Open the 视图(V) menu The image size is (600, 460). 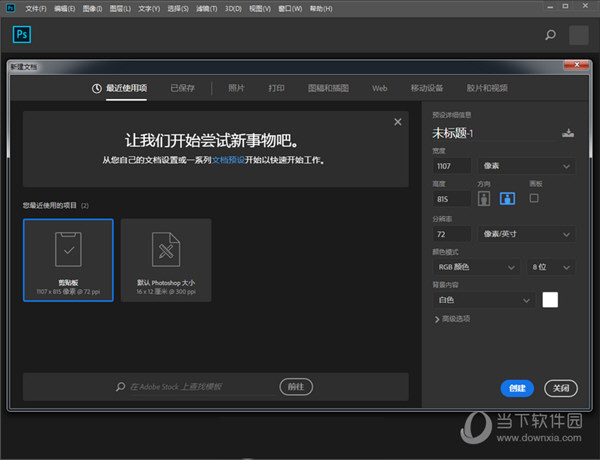coord(260,8)
